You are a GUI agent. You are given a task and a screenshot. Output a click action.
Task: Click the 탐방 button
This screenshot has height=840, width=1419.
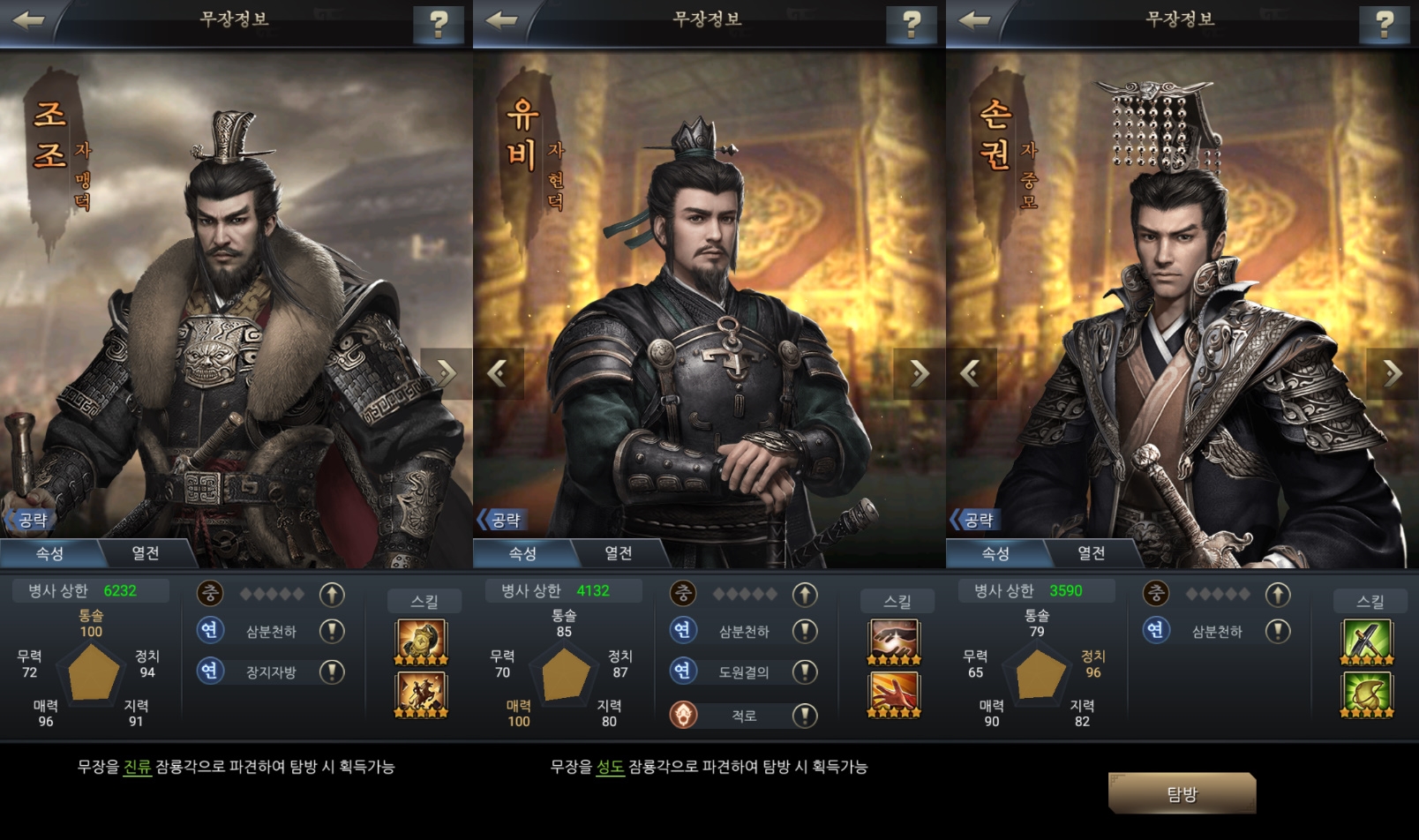1182,794
